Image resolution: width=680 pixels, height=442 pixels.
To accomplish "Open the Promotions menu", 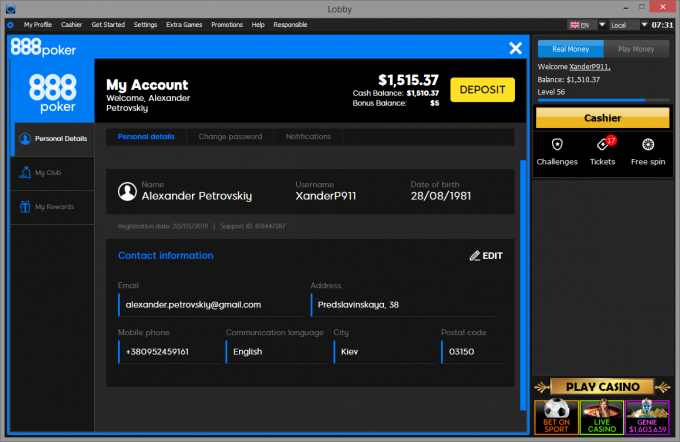I will (x=227, y=25).
